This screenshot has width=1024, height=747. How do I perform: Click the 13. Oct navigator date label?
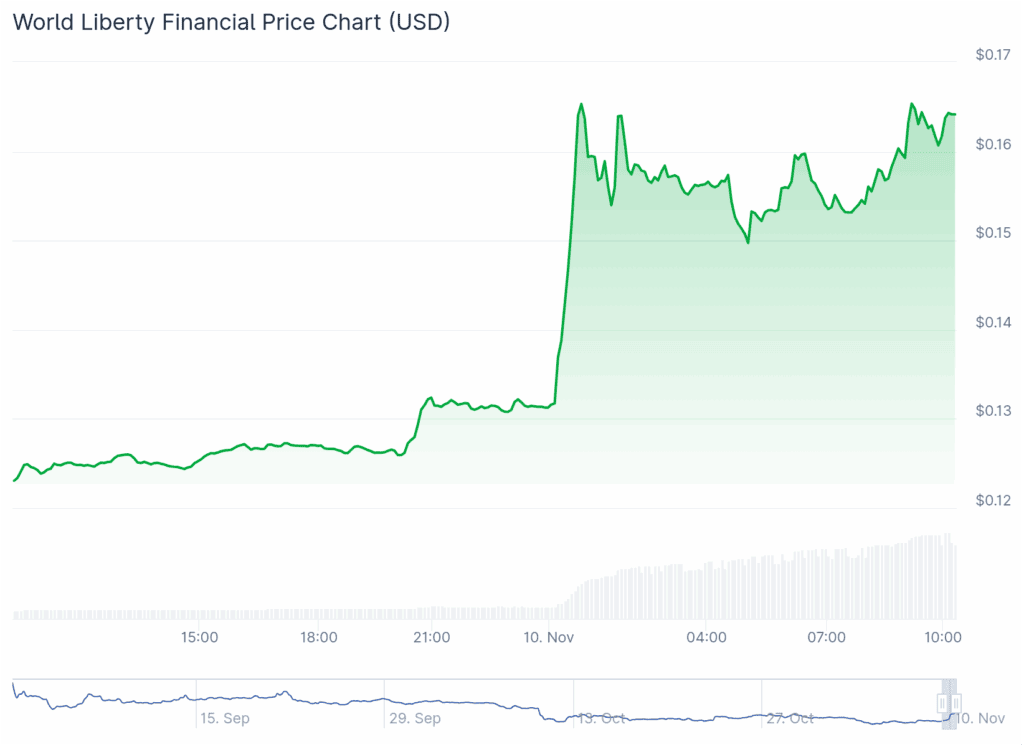point(603,718)
